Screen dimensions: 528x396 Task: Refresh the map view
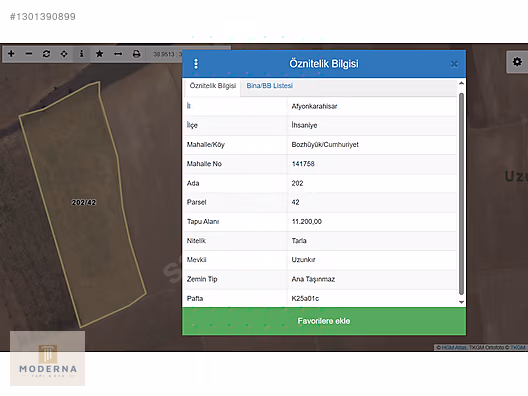46,54
